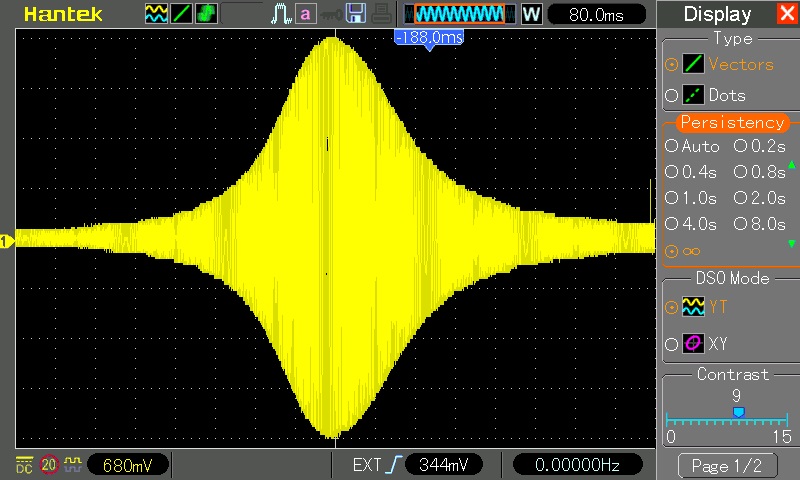Close the Display menu panel
The width and height of the screenshot is (800, 480).
pyautogui.click(x=786, y=14)
